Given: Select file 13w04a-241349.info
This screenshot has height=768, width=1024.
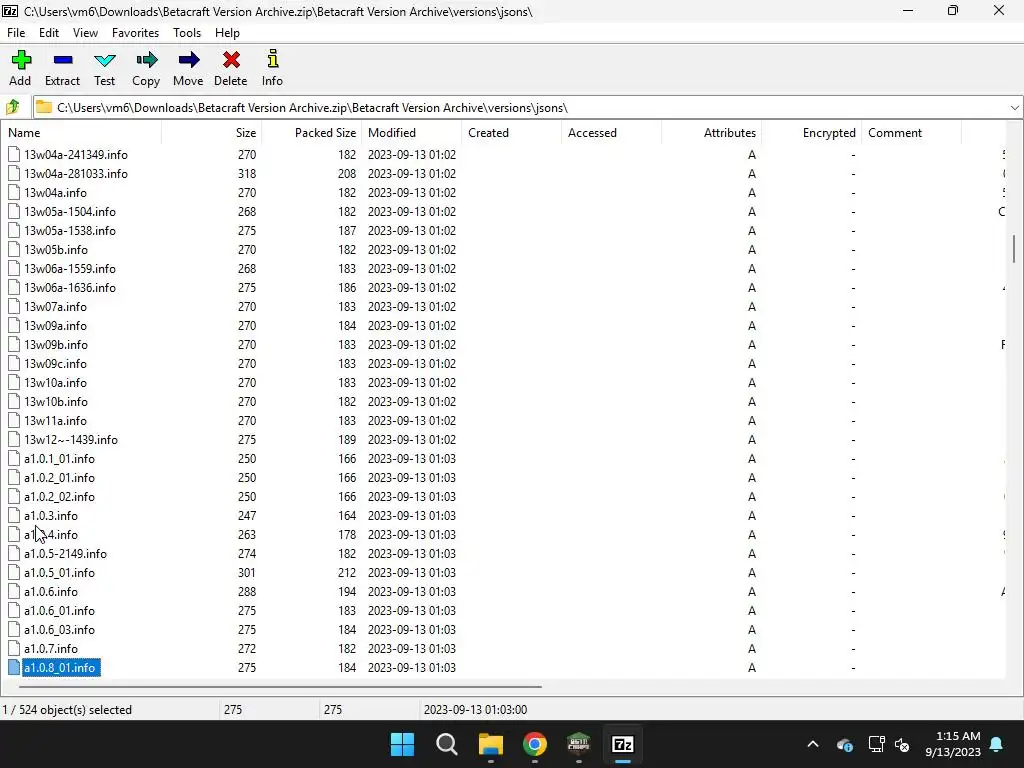Looking at the screenshot, I should pyautogui.click(x=76, y=155).
